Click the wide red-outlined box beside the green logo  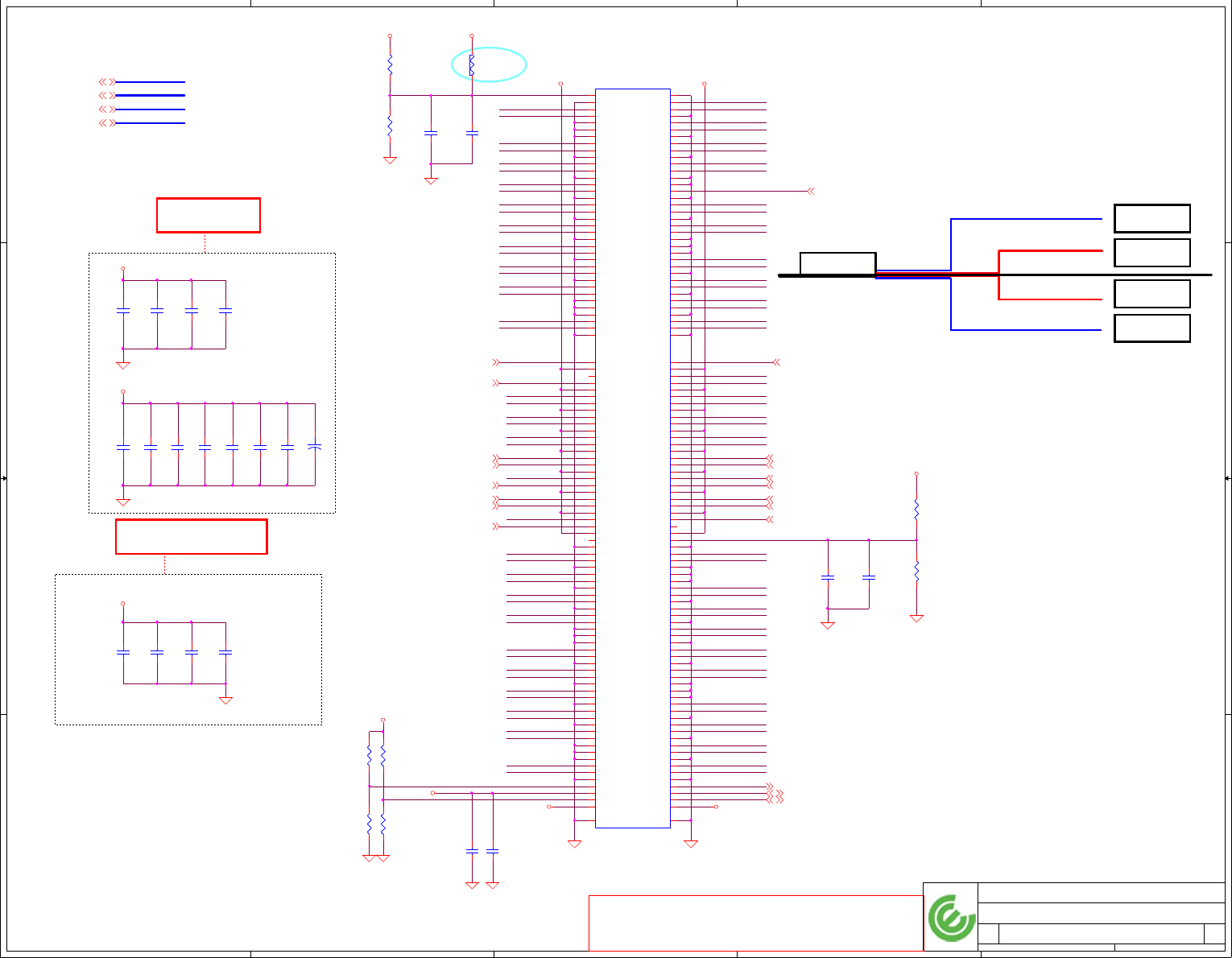click(x=756, y=923)
